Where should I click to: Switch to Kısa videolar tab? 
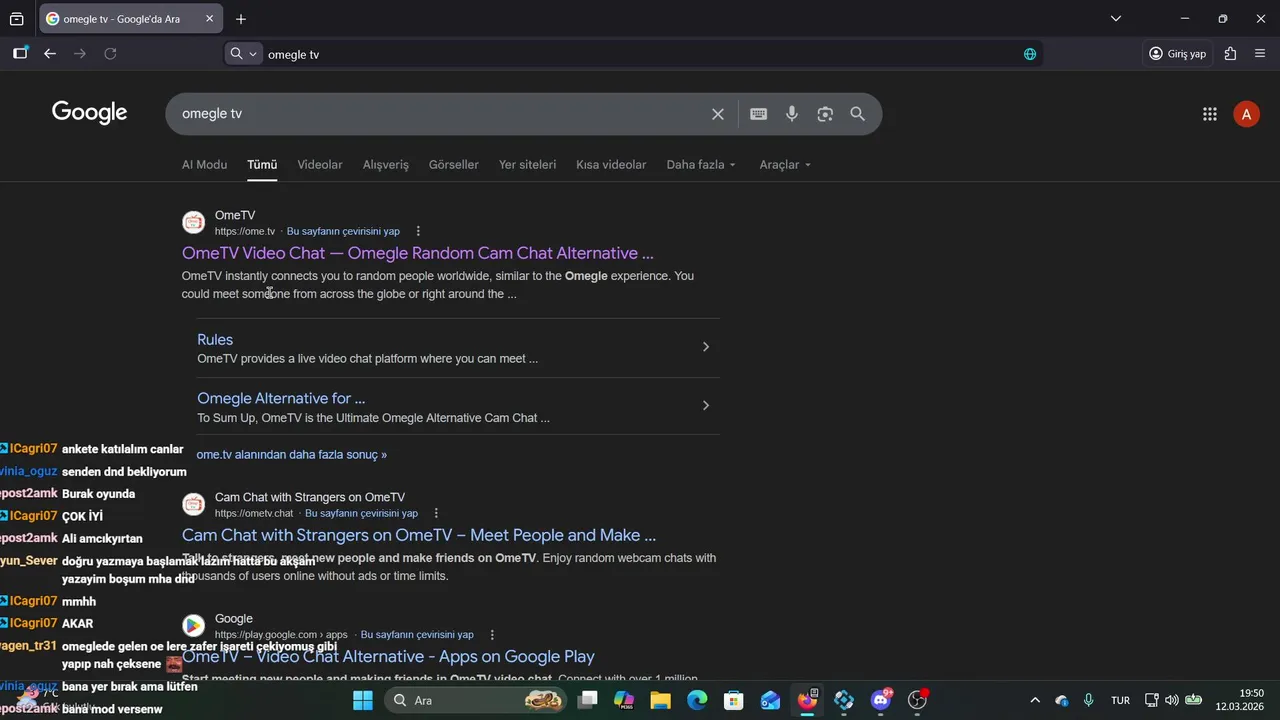click(x=611, y=165)
